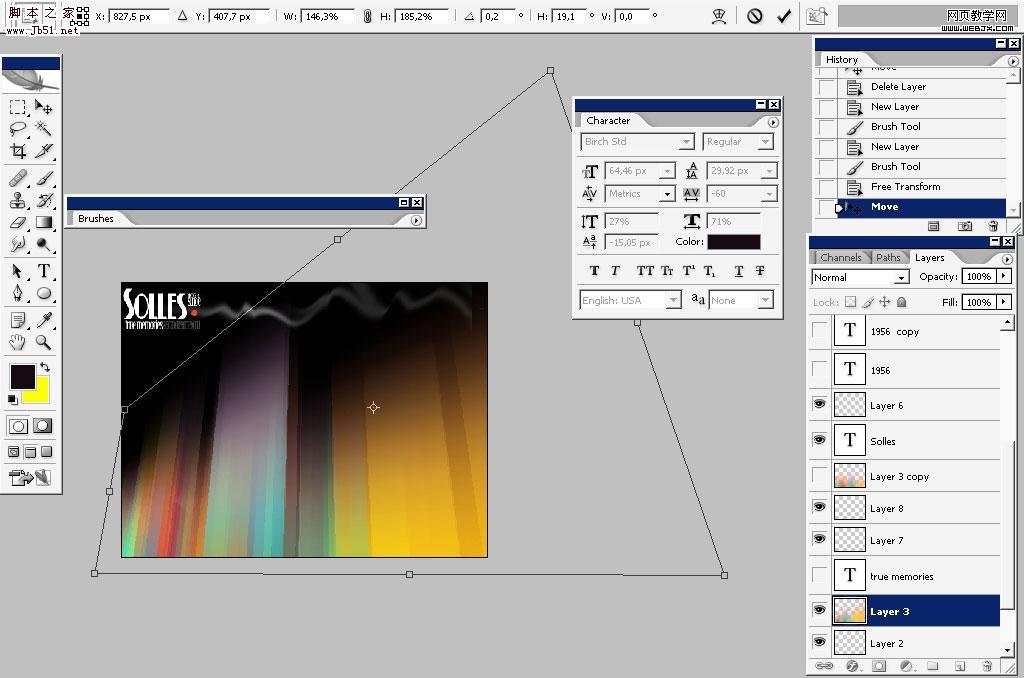The image size is (1024, 678).
Task: Click the Layer 3 layer thumbnail
Action: 849,611
